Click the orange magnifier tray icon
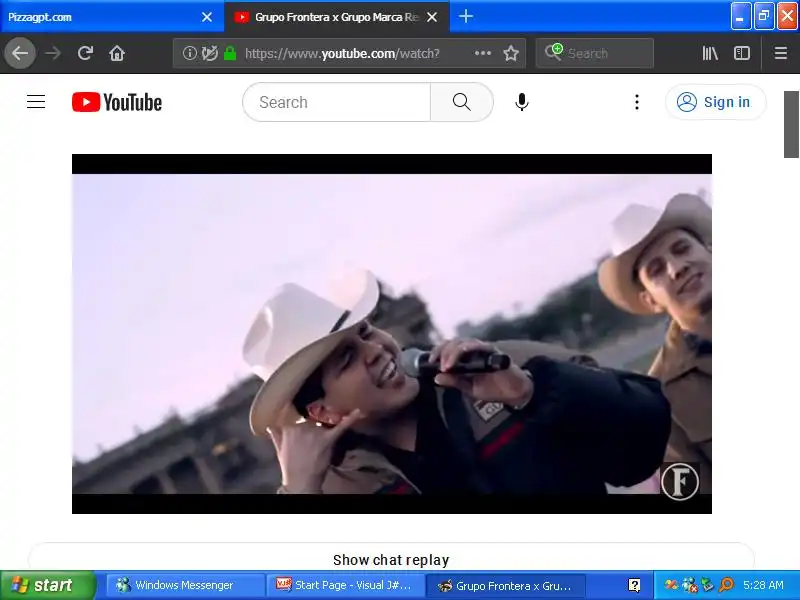This screenshot has width=800, height=600. point(726,585)
